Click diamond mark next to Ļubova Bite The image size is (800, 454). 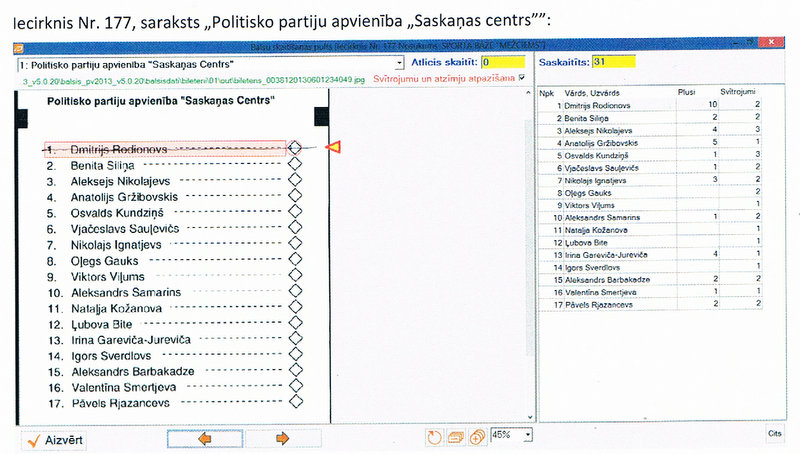pos(295,322)
